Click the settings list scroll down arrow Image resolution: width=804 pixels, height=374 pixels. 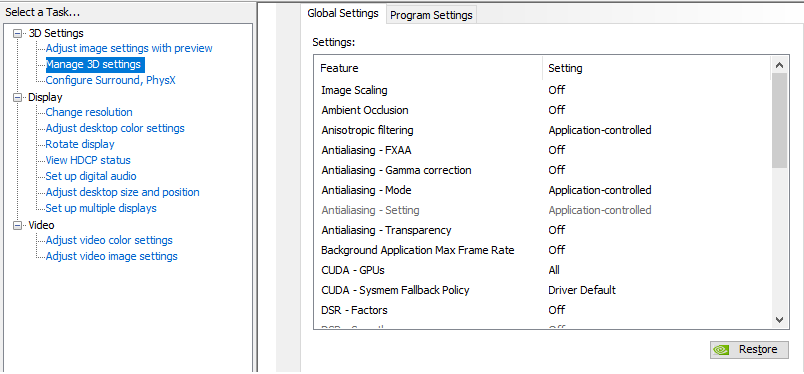tap(779, 319)
